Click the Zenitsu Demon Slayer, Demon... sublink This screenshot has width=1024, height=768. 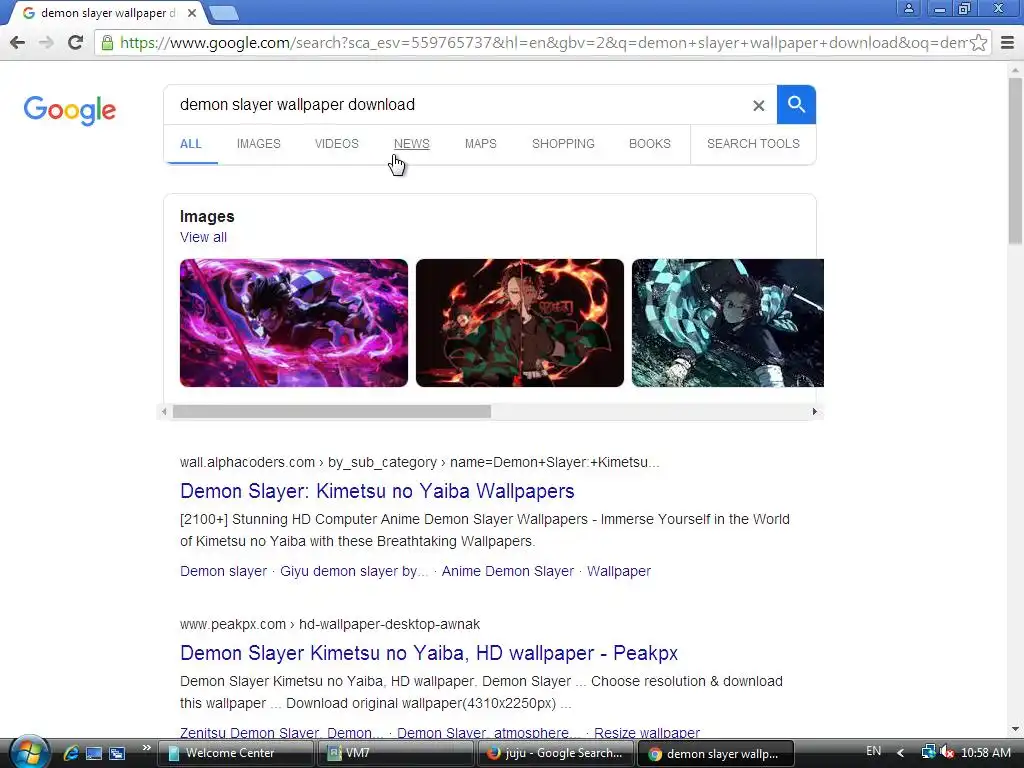(281, 732)
